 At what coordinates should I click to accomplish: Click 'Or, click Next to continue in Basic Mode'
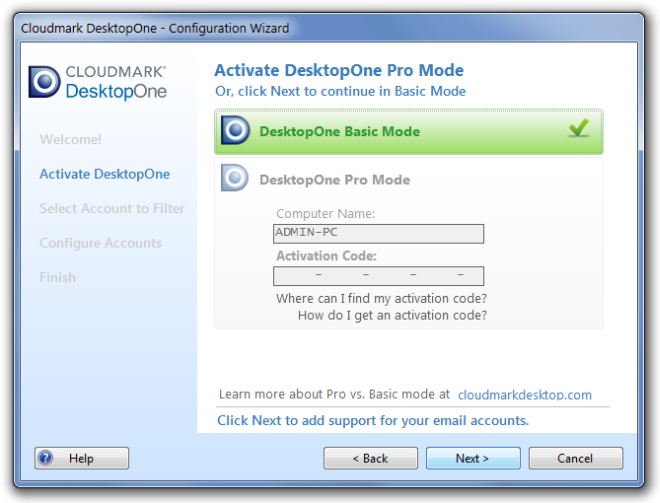(340, 91)
